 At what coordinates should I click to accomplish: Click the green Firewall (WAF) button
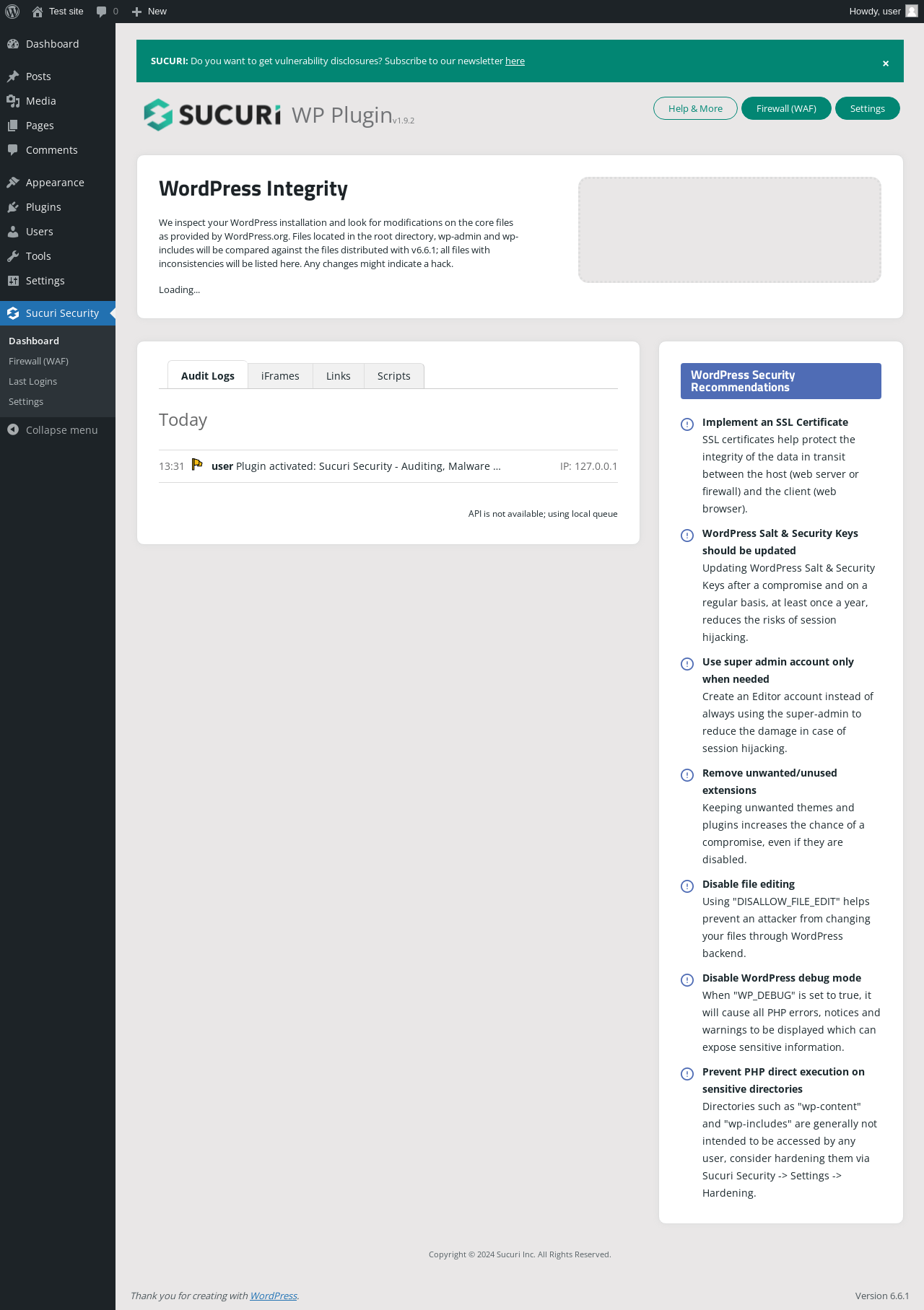click(786, 108)
